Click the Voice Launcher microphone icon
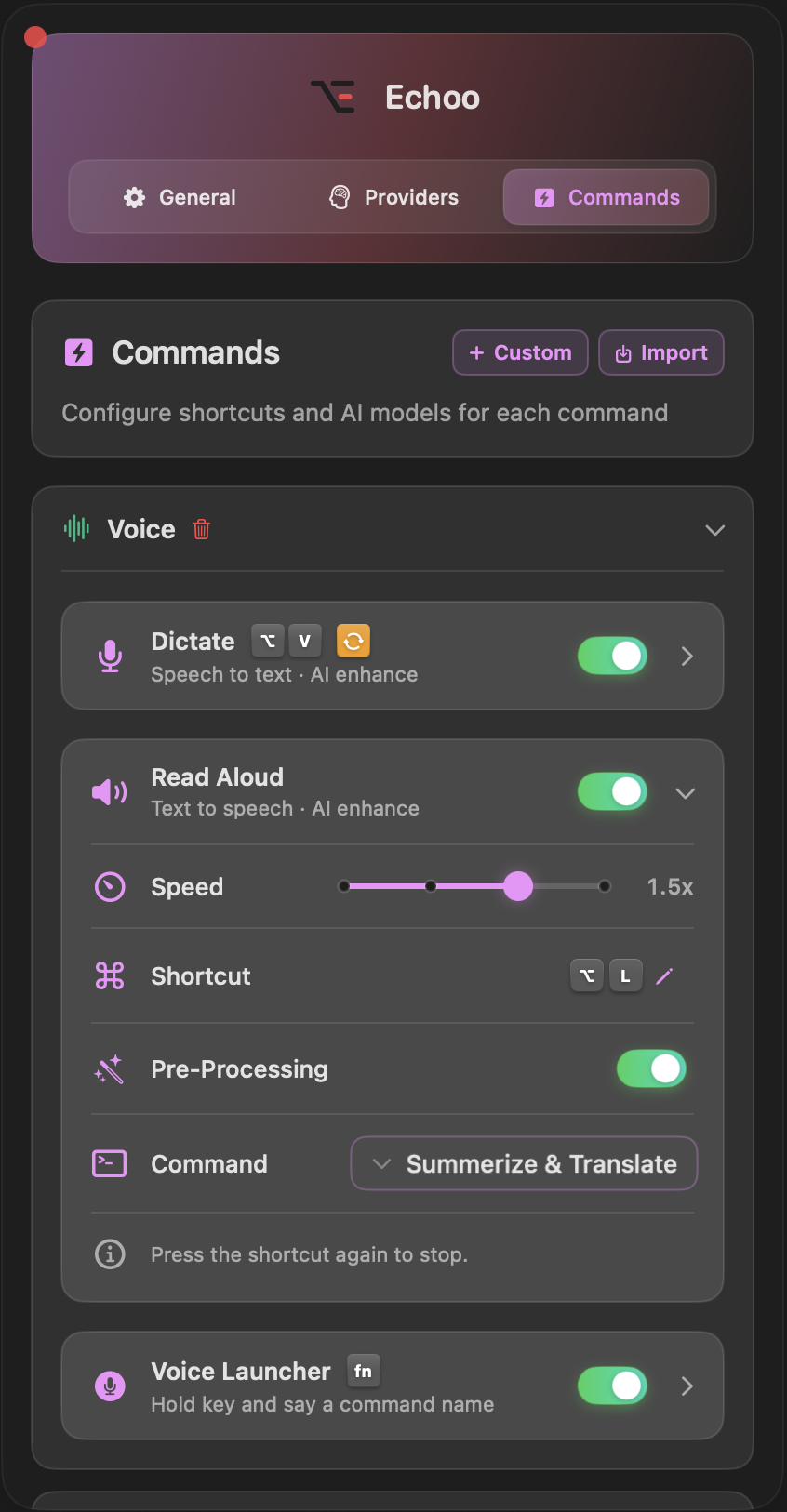787x1512 pixels. pyautogui.click(x=110, y=1386)
